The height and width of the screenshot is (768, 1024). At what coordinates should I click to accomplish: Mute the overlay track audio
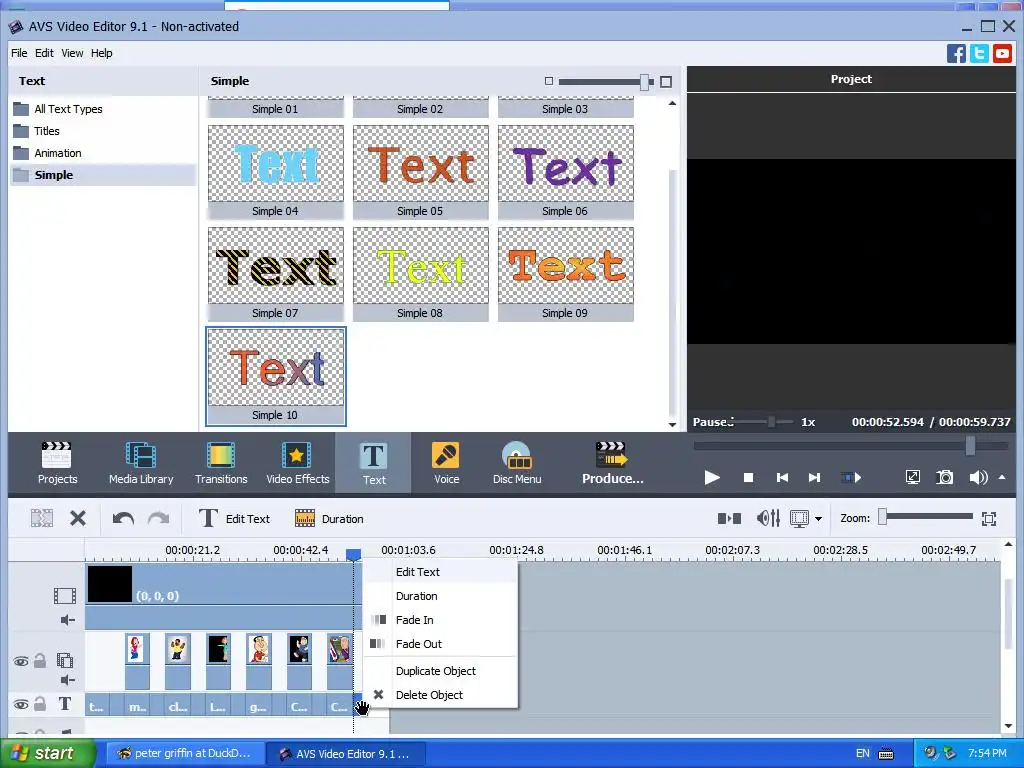[x=67, y=680]
